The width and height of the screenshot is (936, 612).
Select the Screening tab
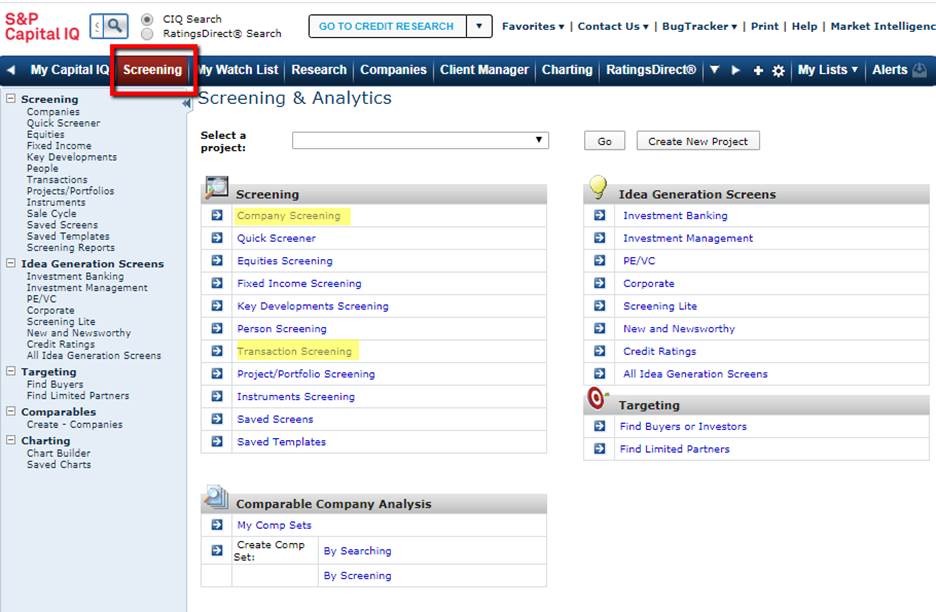152,70
